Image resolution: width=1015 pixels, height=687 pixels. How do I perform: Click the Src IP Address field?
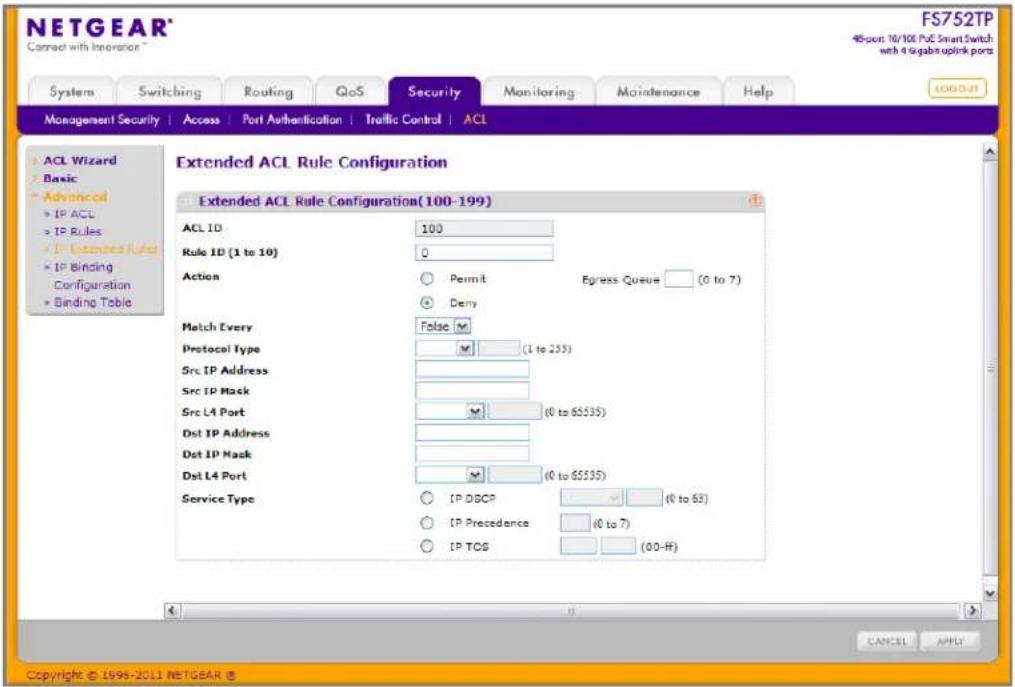pyautogui.click(x=472, y=369)
